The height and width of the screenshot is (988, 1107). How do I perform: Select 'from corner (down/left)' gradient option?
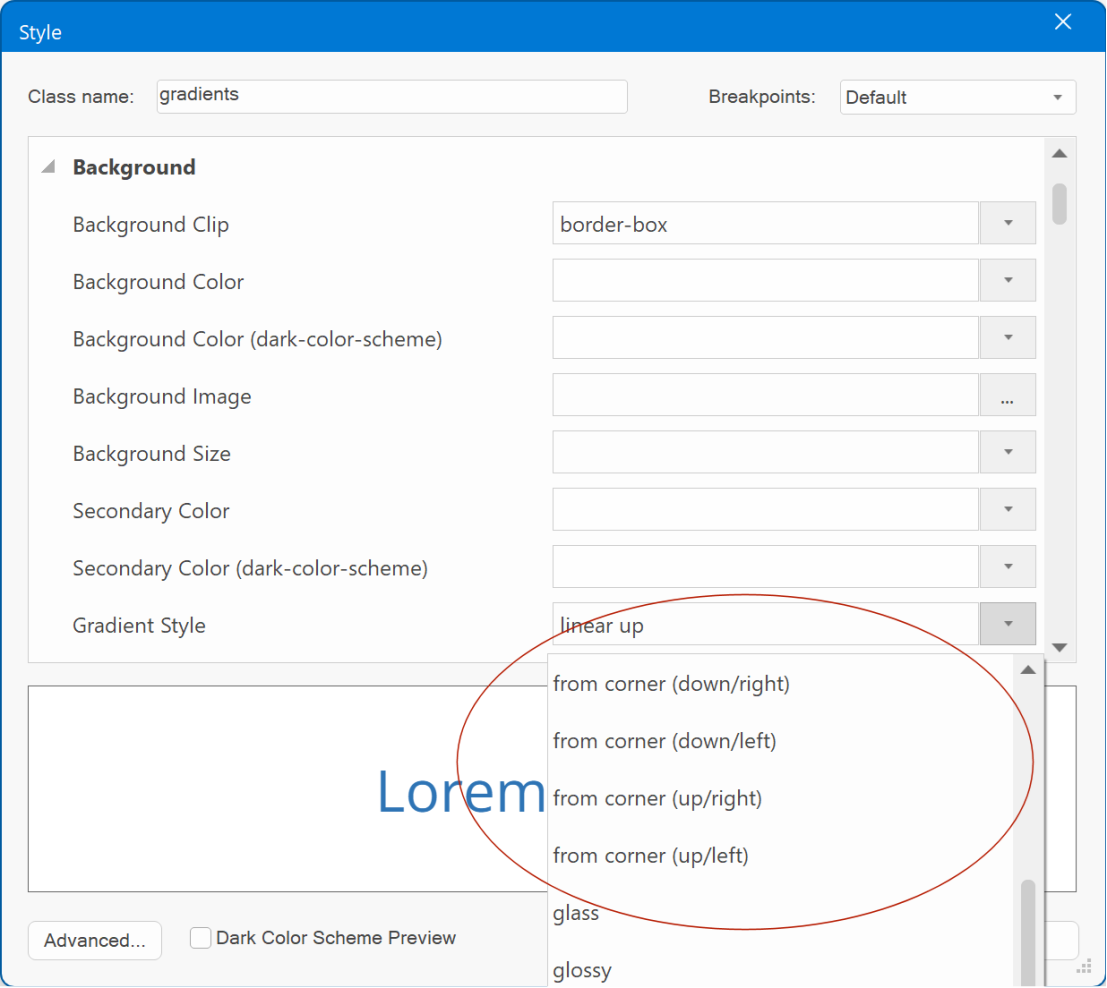coord(664,741)
